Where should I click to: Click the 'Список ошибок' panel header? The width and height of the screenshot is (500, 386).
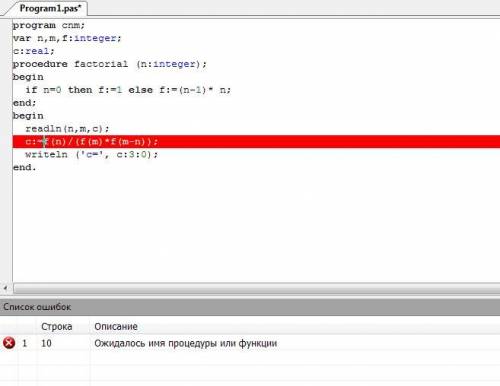pos(250,307)
